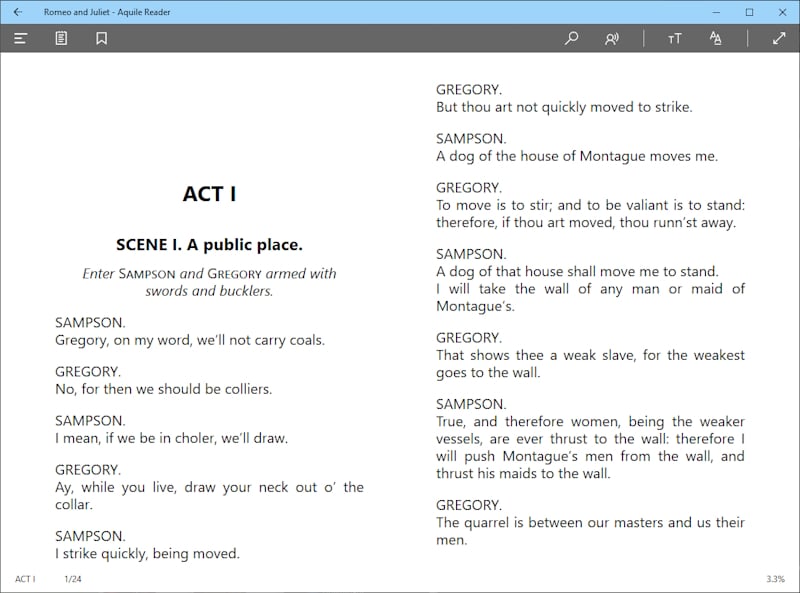
Task: Enter full screen mode
Action: [779, 38]
